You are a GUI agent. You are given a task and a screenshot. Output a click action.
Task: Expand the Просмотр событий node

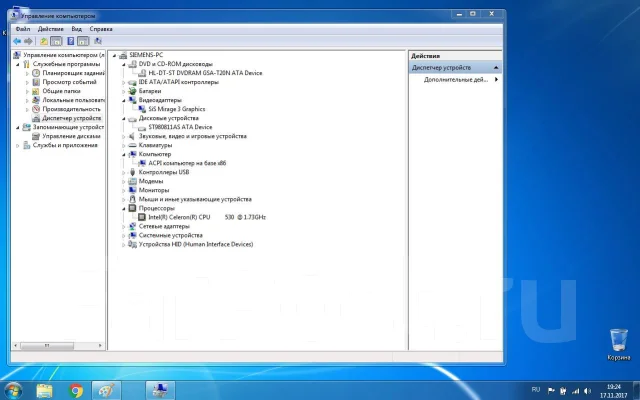point(27,82)
